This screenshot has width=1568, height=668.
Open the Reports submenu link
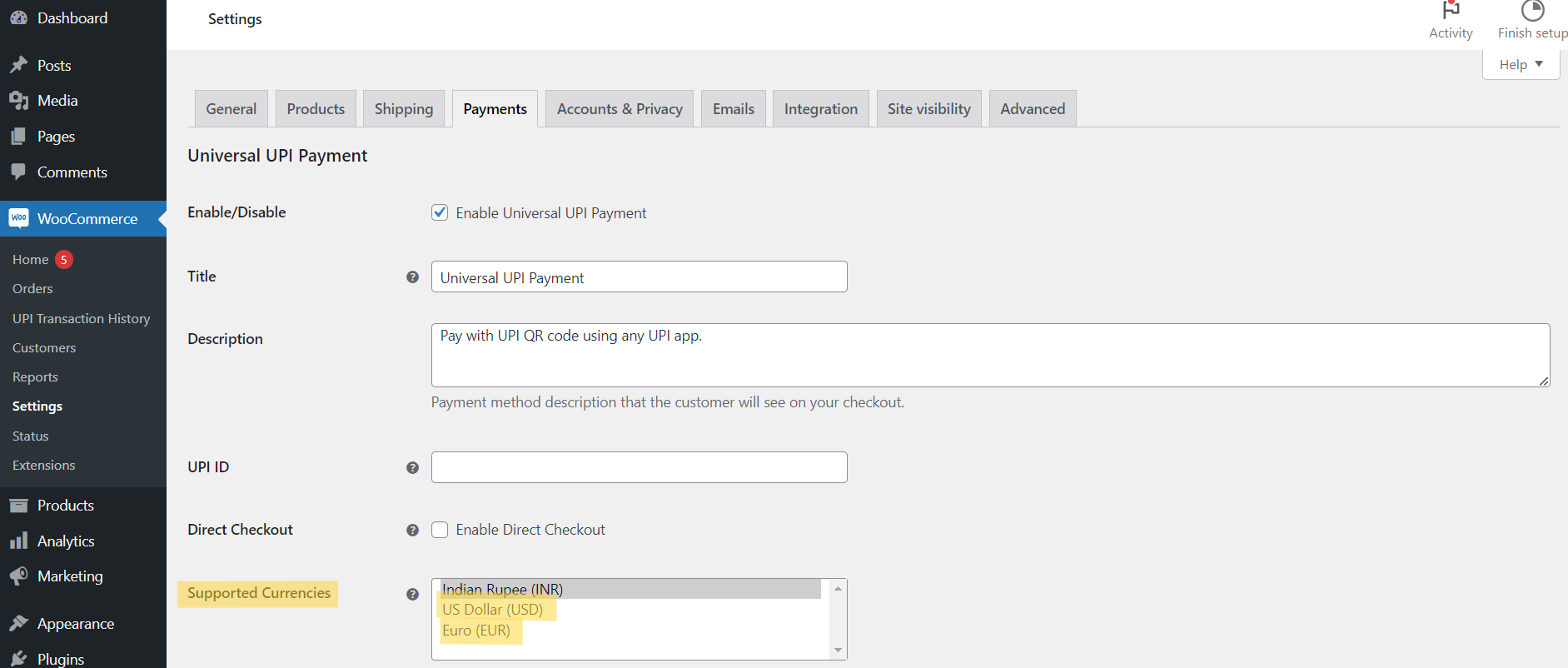tap(35, 377)
